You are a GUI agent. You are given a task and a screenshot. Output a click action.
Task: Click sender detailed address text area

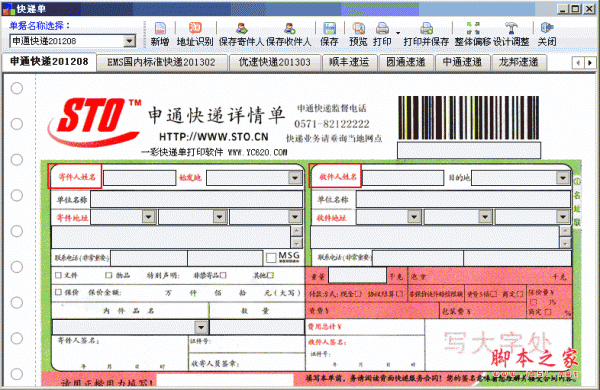(171, 237)
